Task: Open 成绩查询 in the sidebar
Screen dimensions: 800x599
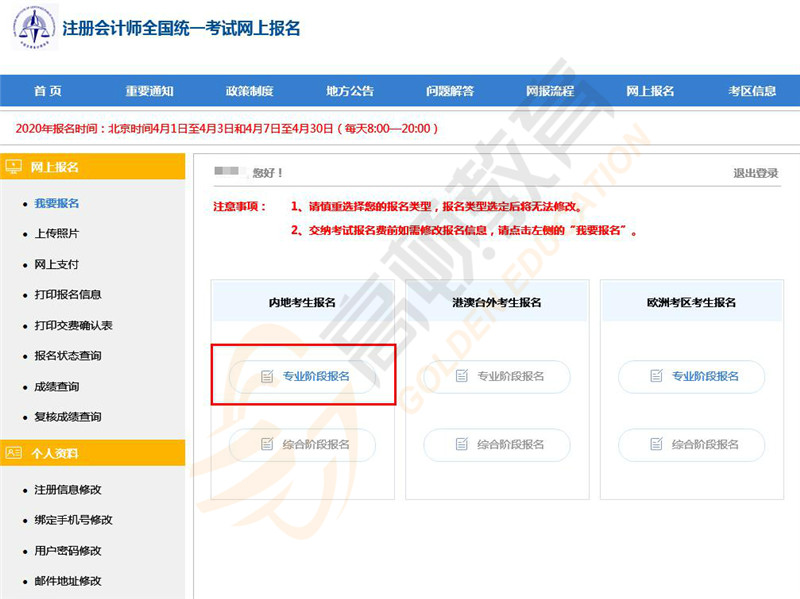Action: 56,387
